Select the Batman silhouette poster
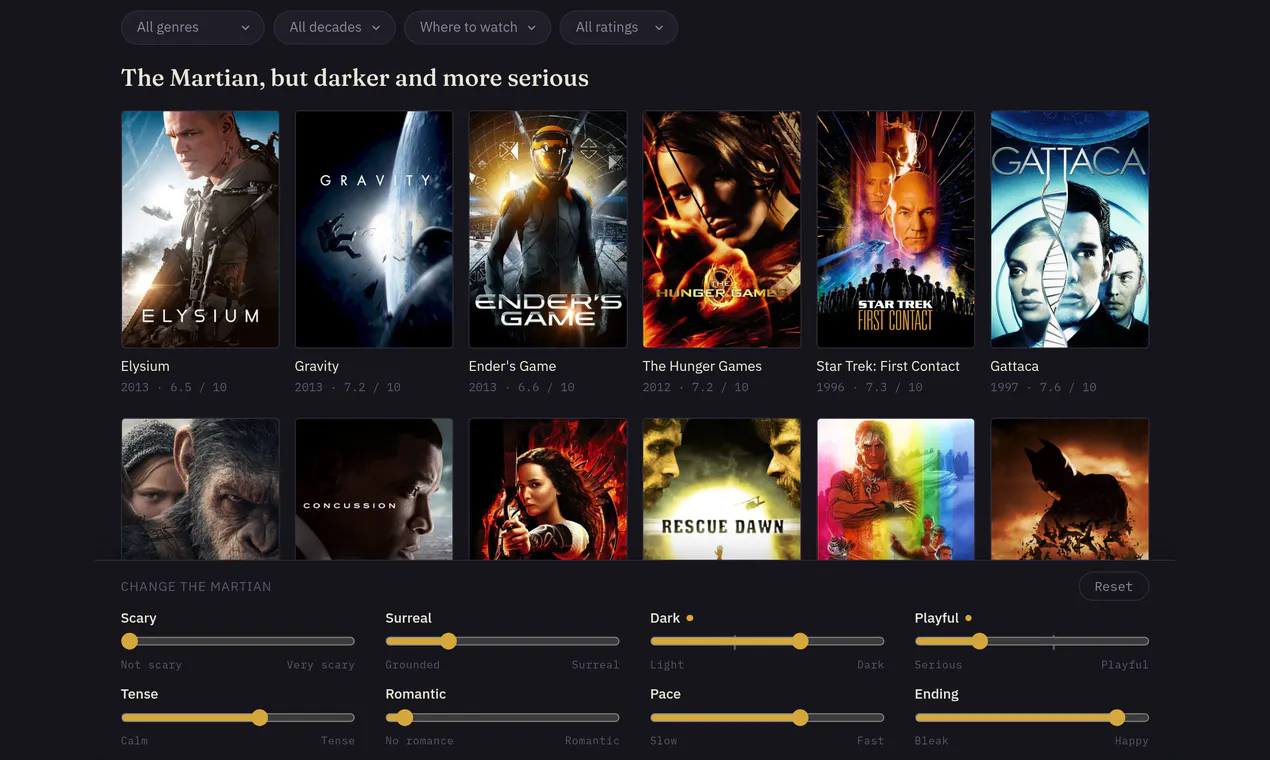 point(1070,489)
